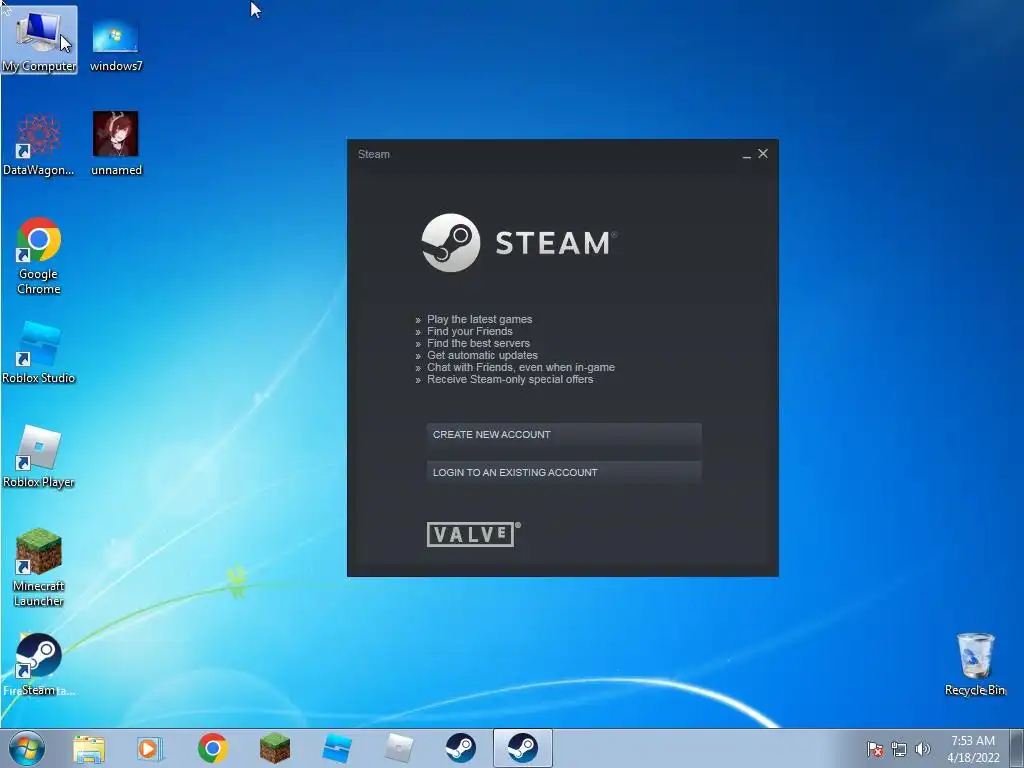Select the Recycle Bin icon

[x=975, y=664]
